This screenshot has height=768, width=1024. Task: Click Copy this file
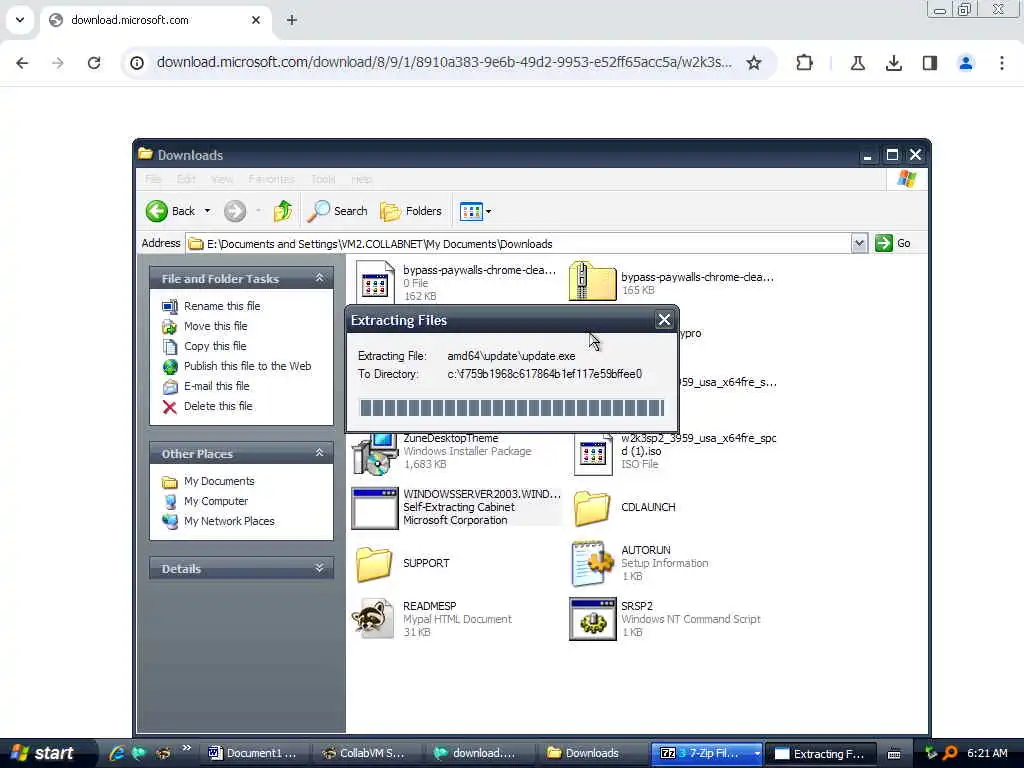click(215, 346)
